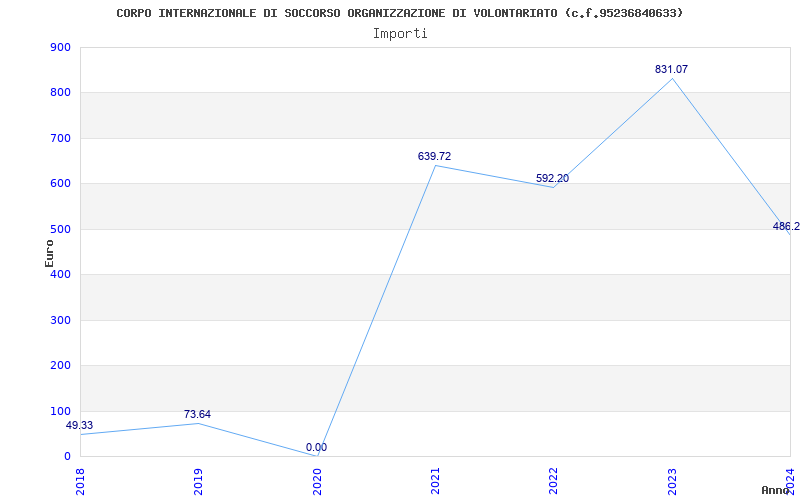
Task: Click the partially visible 486.2 data label
Action: click(786, 227)
